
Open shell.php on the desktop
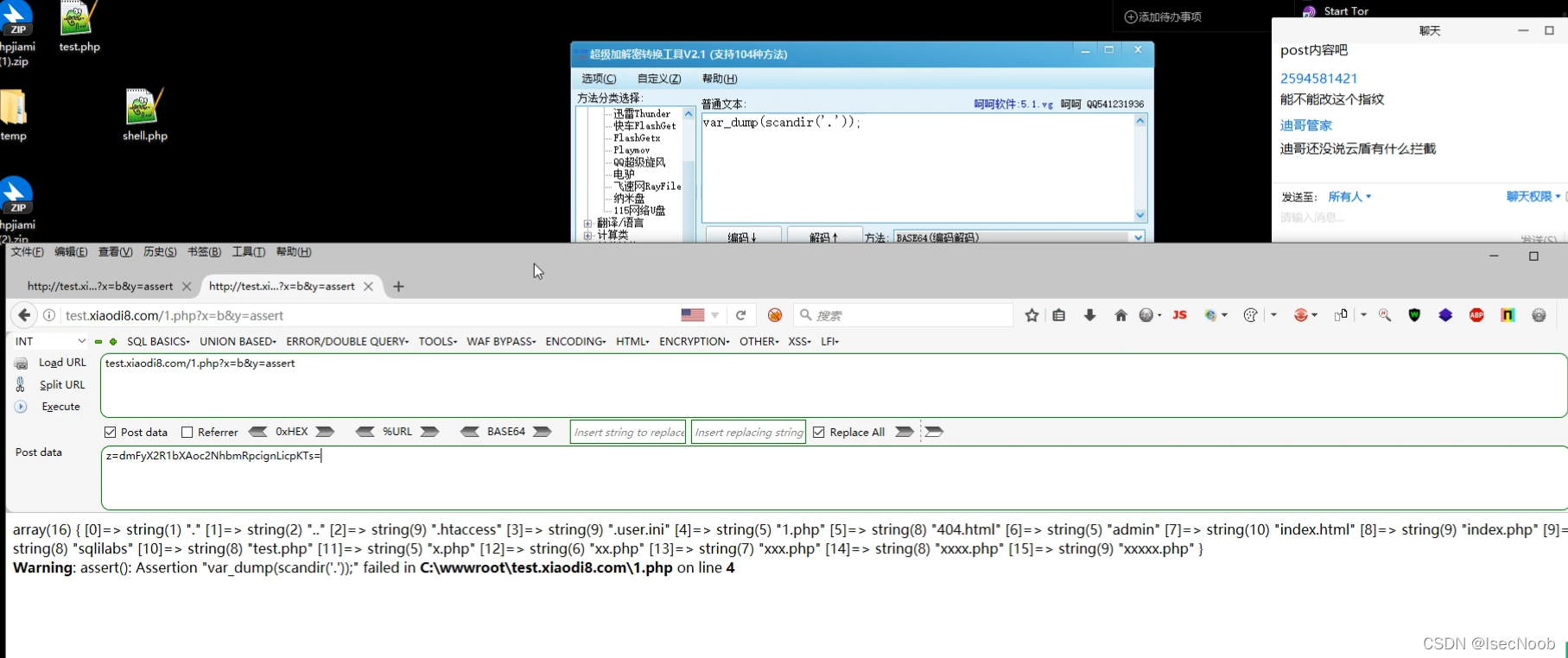pos(144,115)
